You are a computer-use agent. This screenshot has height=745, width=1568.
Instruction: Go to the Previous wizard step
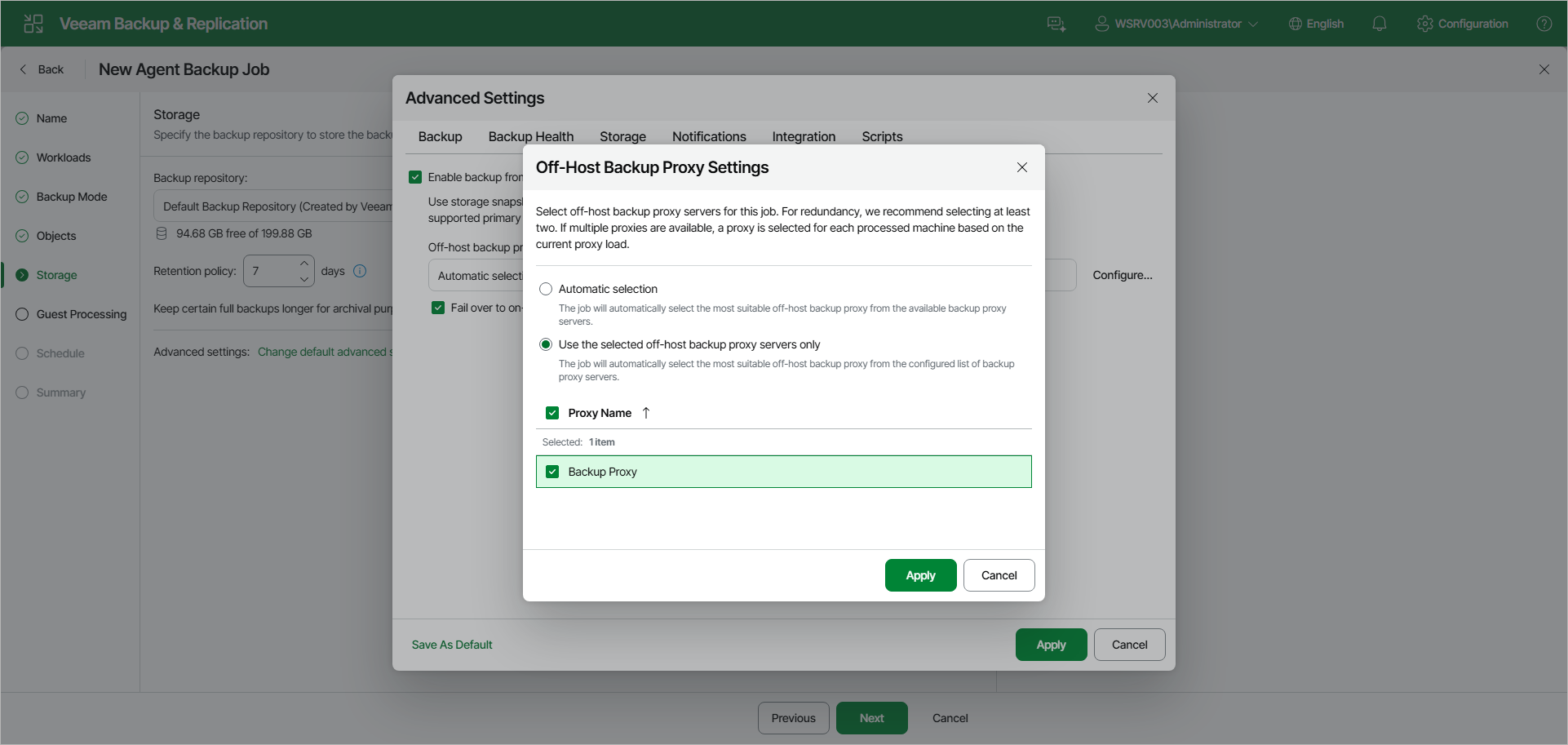794,718
